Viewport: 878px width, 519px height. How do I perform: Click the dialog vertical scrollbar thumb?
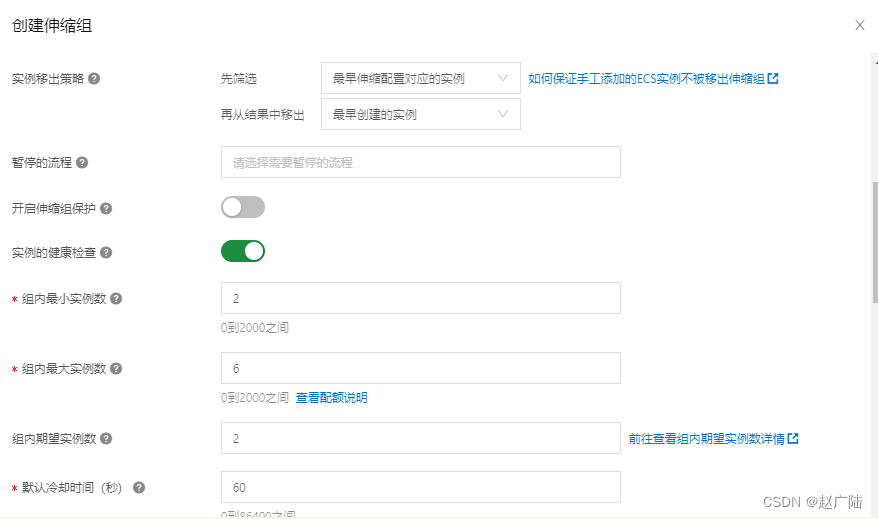(875, 242)
